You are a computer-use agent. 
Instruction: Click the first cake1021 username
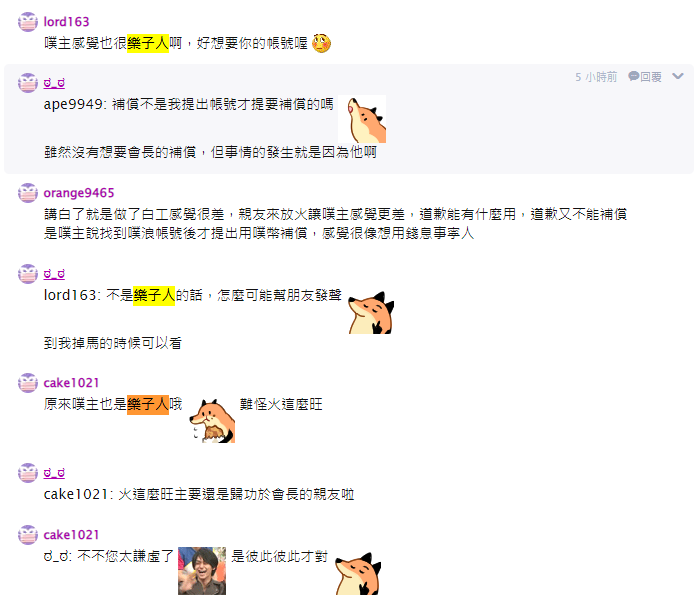pos(71,383)
